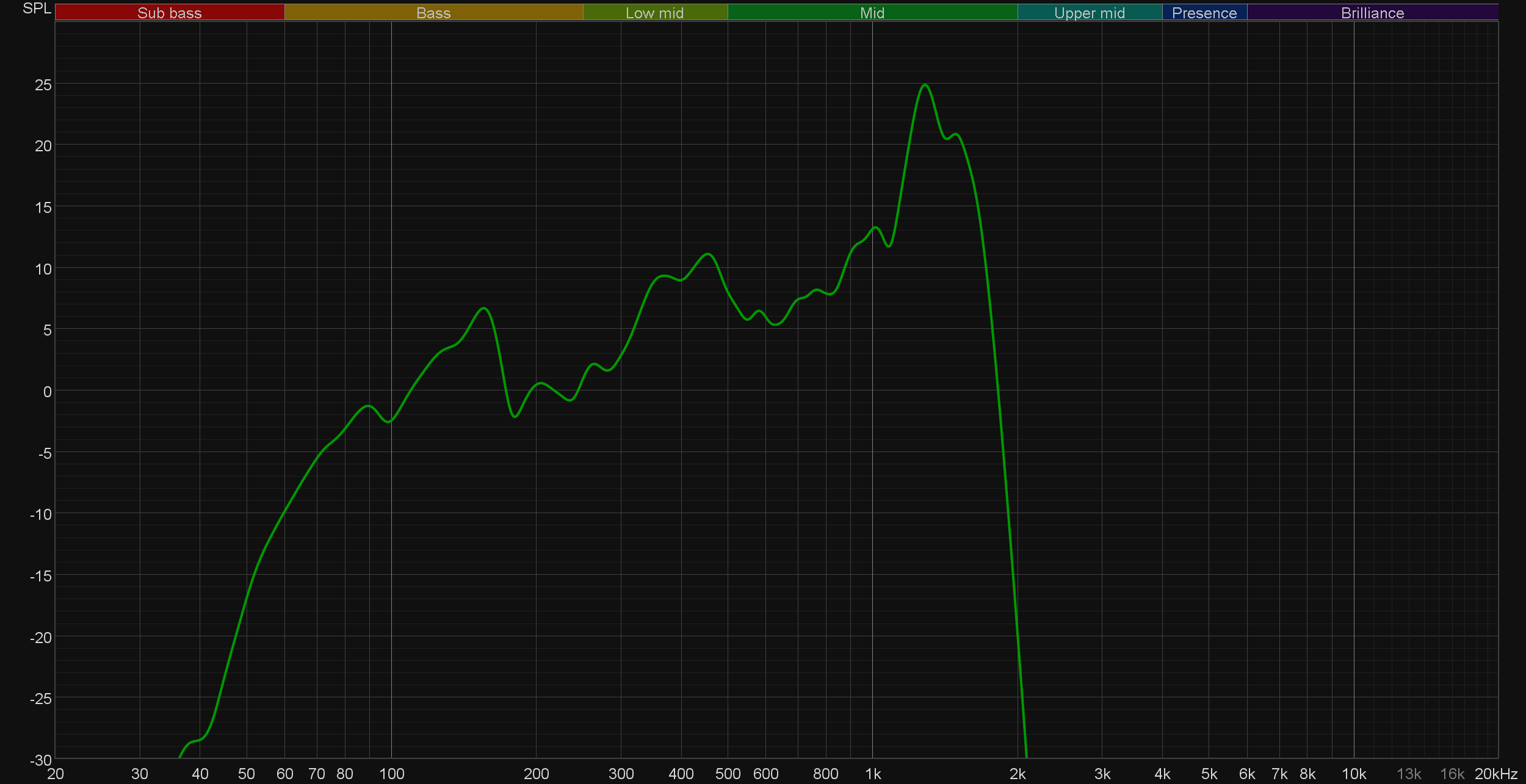The height and width of the screenshot is (784, 1526).
Task: Click the highest peak of green curve
Action: click(925, 85)
